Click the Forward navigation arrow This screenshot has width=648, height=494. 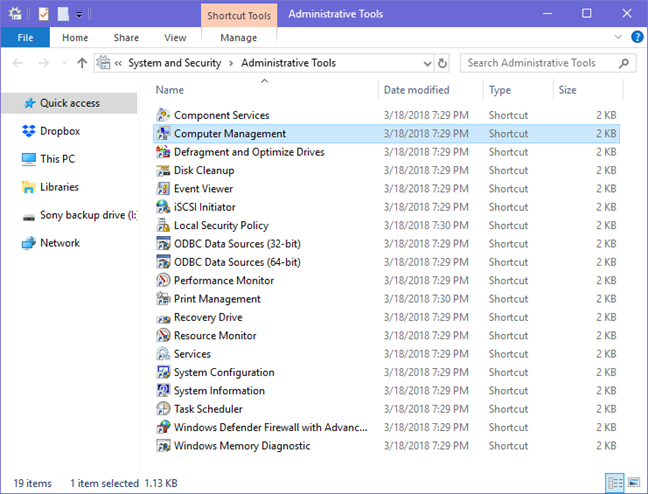pos(43,63)
